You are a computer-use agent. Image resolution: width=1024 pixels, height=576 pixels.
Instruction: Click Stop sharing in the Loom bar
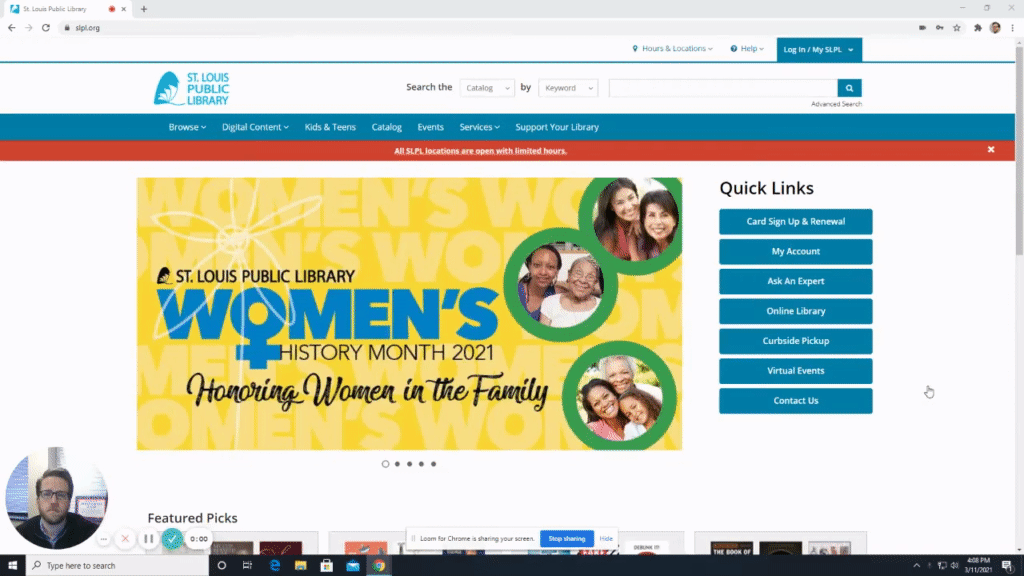point(567,539)
